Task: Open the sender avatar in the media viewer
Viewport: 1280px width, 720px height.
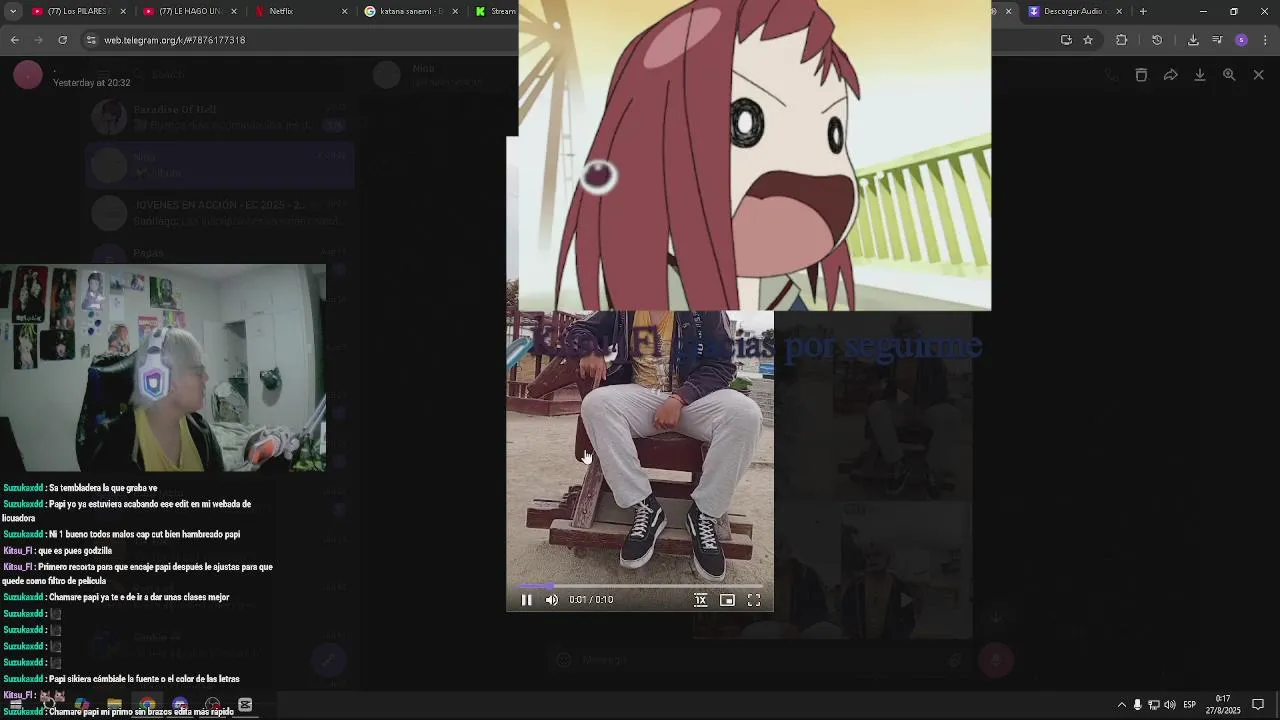Action: [x=28, y=75]
